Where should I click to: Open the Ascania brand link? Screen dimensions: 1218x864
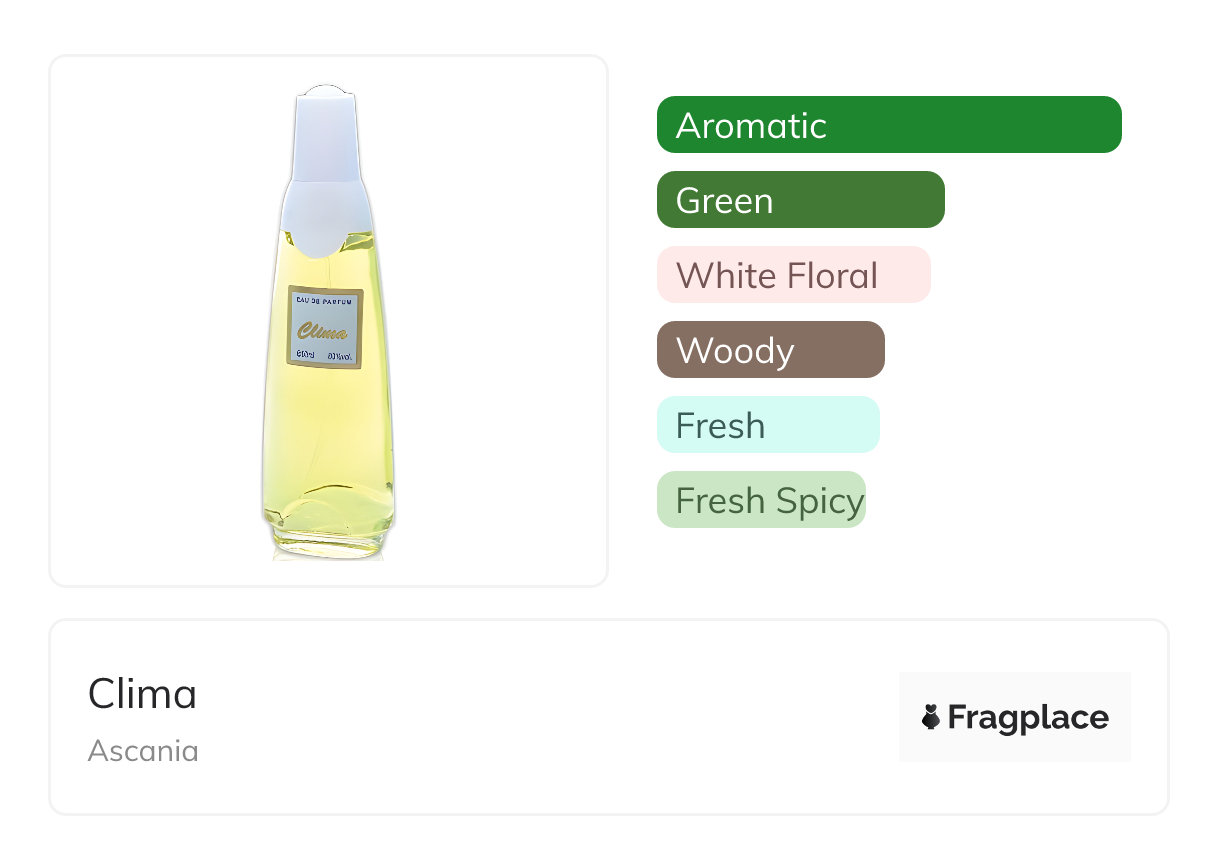coord(143,750)
